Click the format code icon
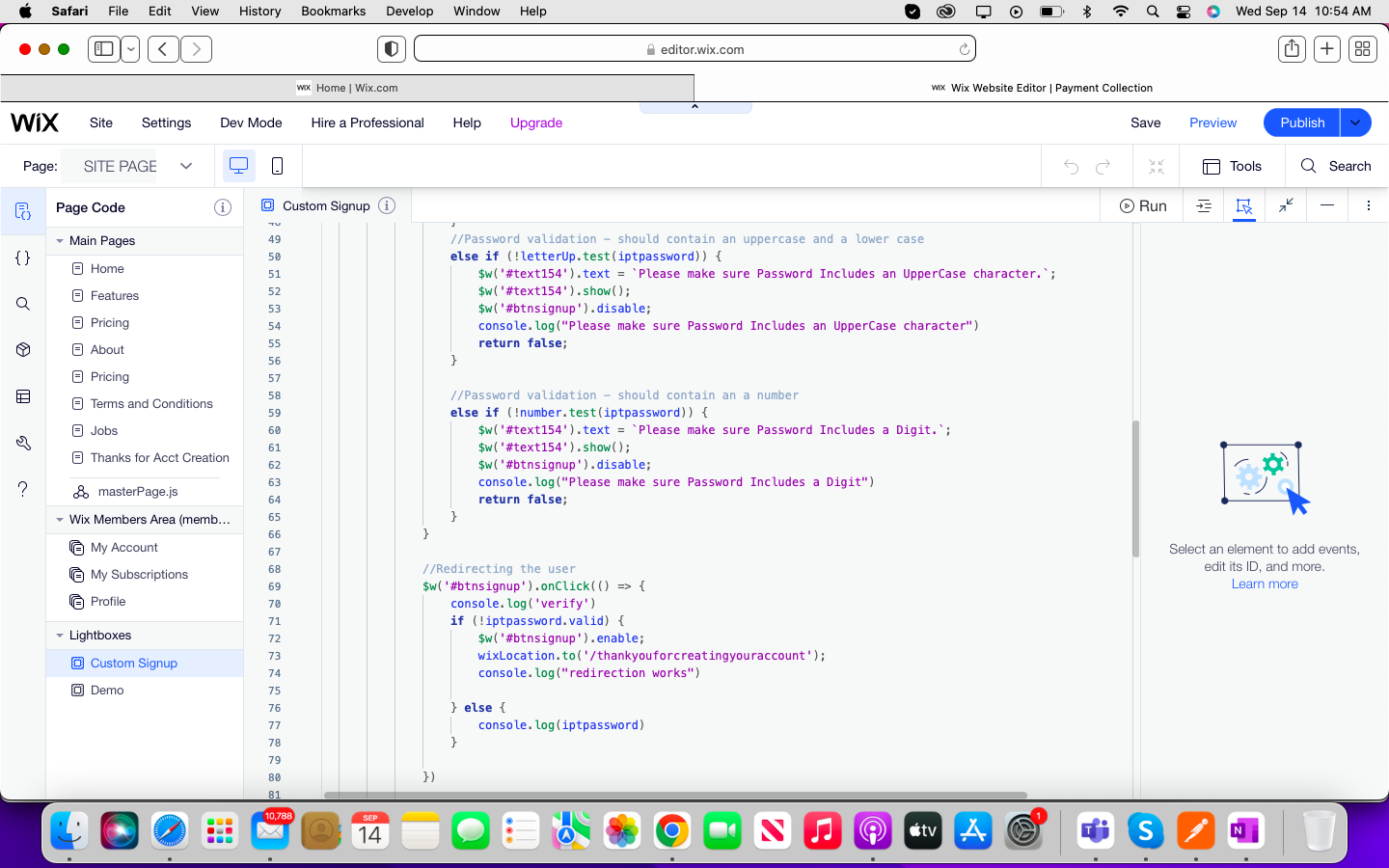1389x868 pixels. click(1204, 205)
